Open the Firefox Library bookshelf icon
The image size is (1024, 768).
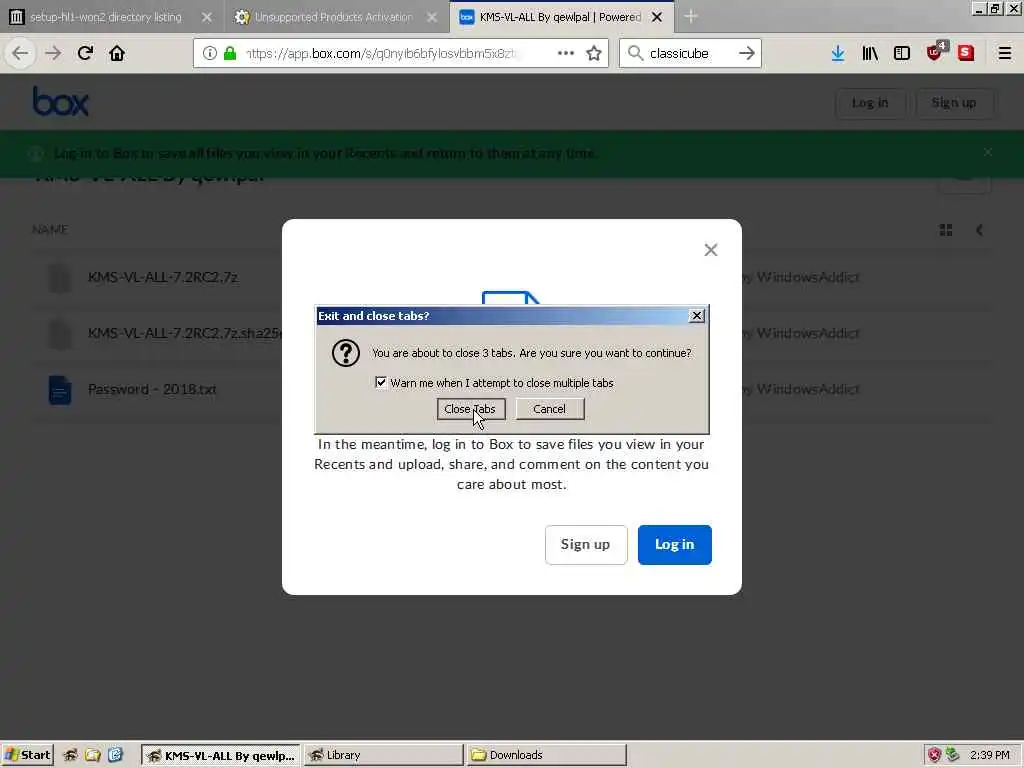pyautogui.click(x=870, y=53)
